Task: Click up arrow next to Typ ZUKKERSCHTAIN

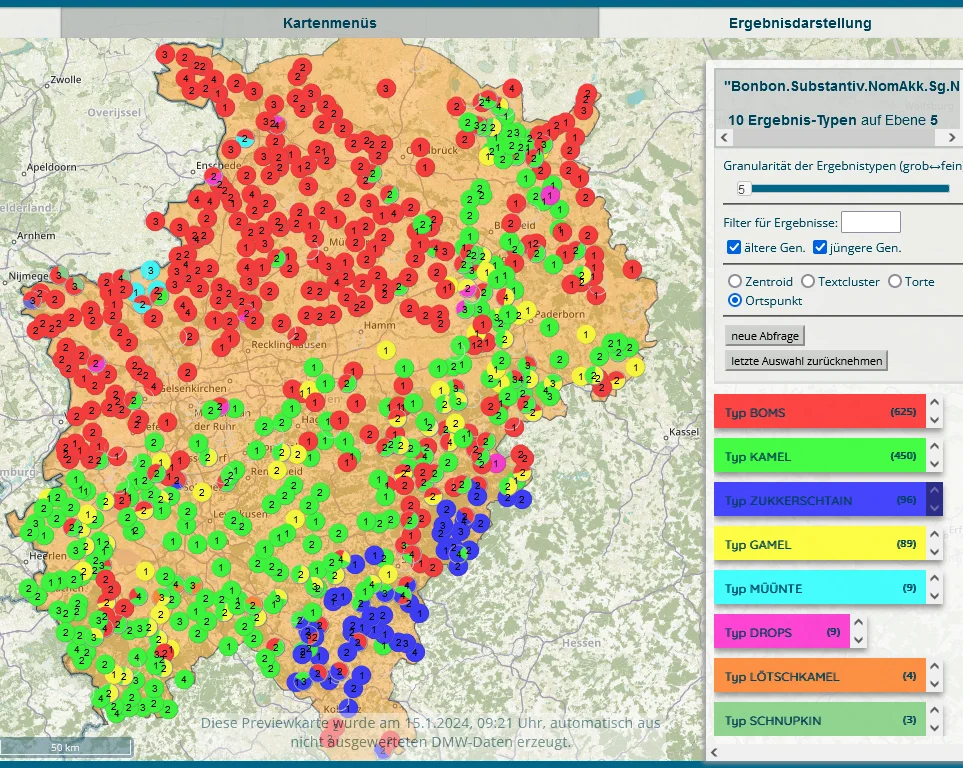Action: (x=934, y=491)
